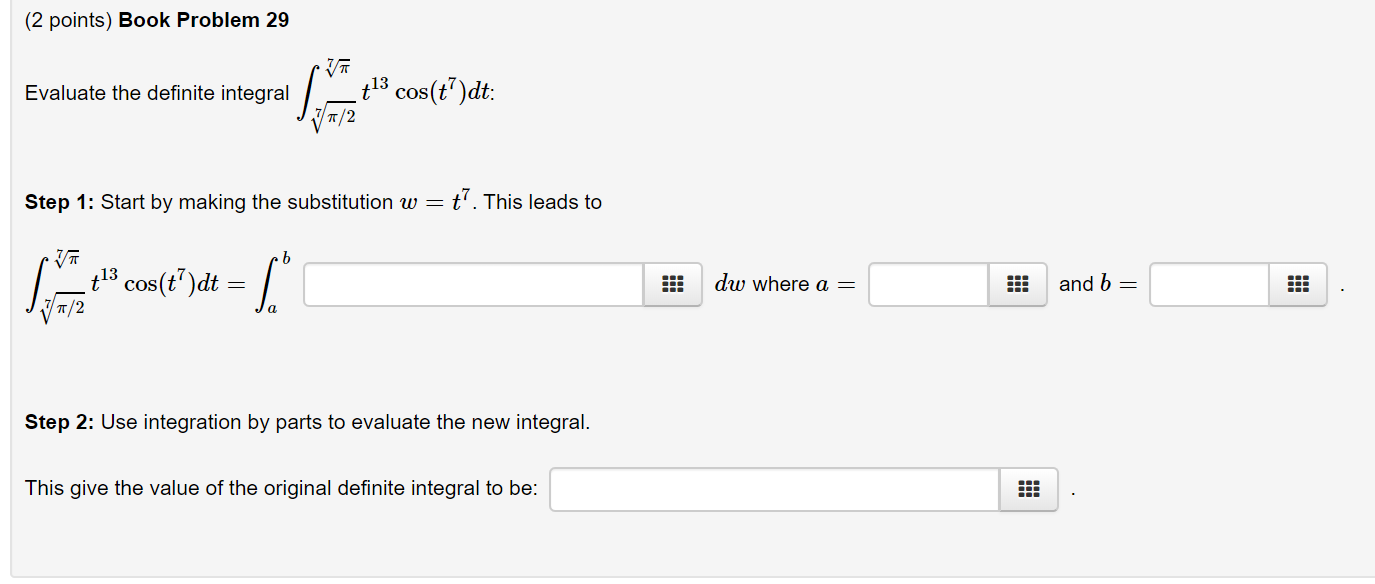Select the Step 1 heading label
Screen dimensions: 1375x584
(53, 201)
